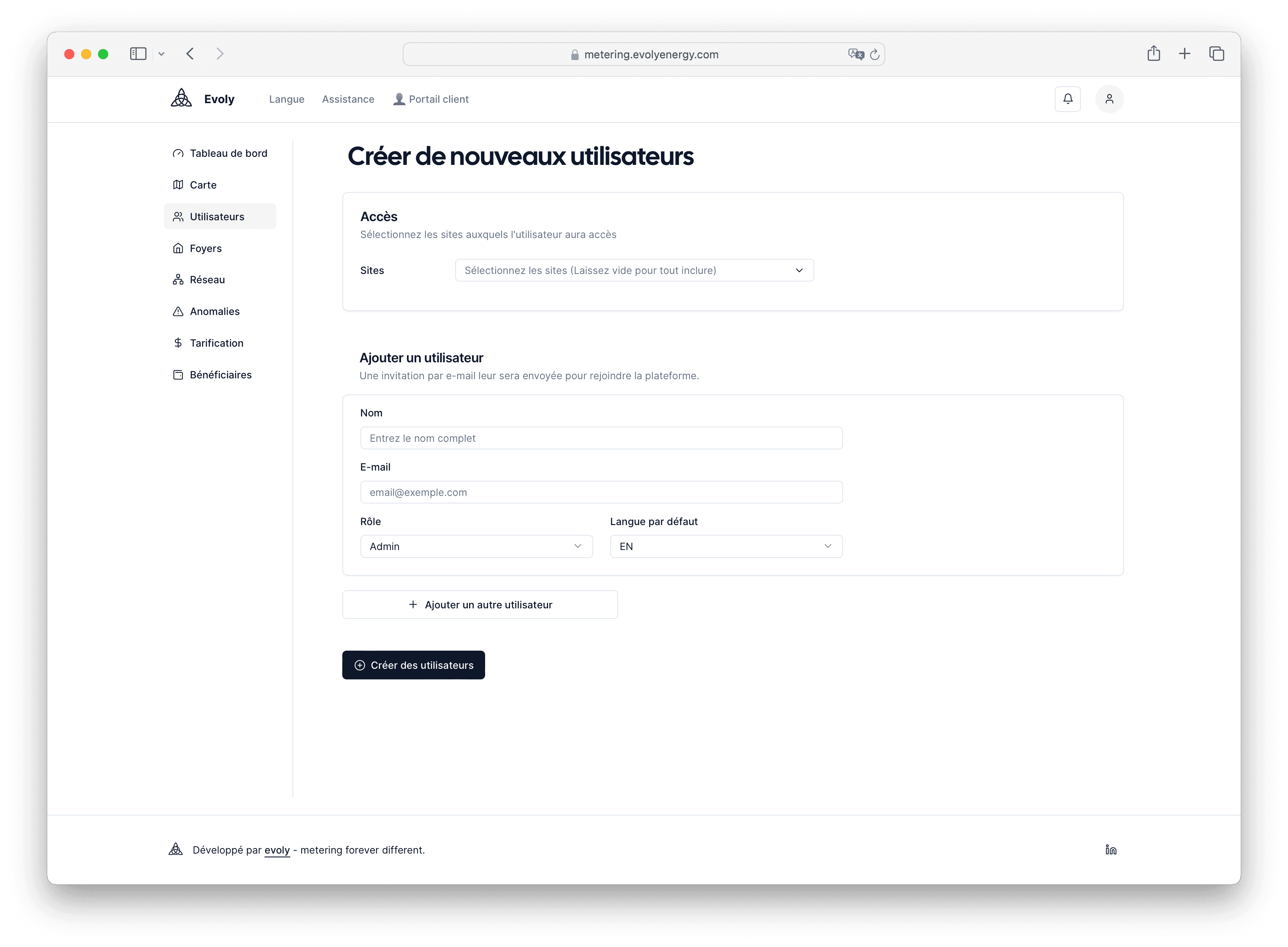The image size is (1288, 947).
Task: Click the Safari sidebar toggle icon
Action: [x=138, y=54]
